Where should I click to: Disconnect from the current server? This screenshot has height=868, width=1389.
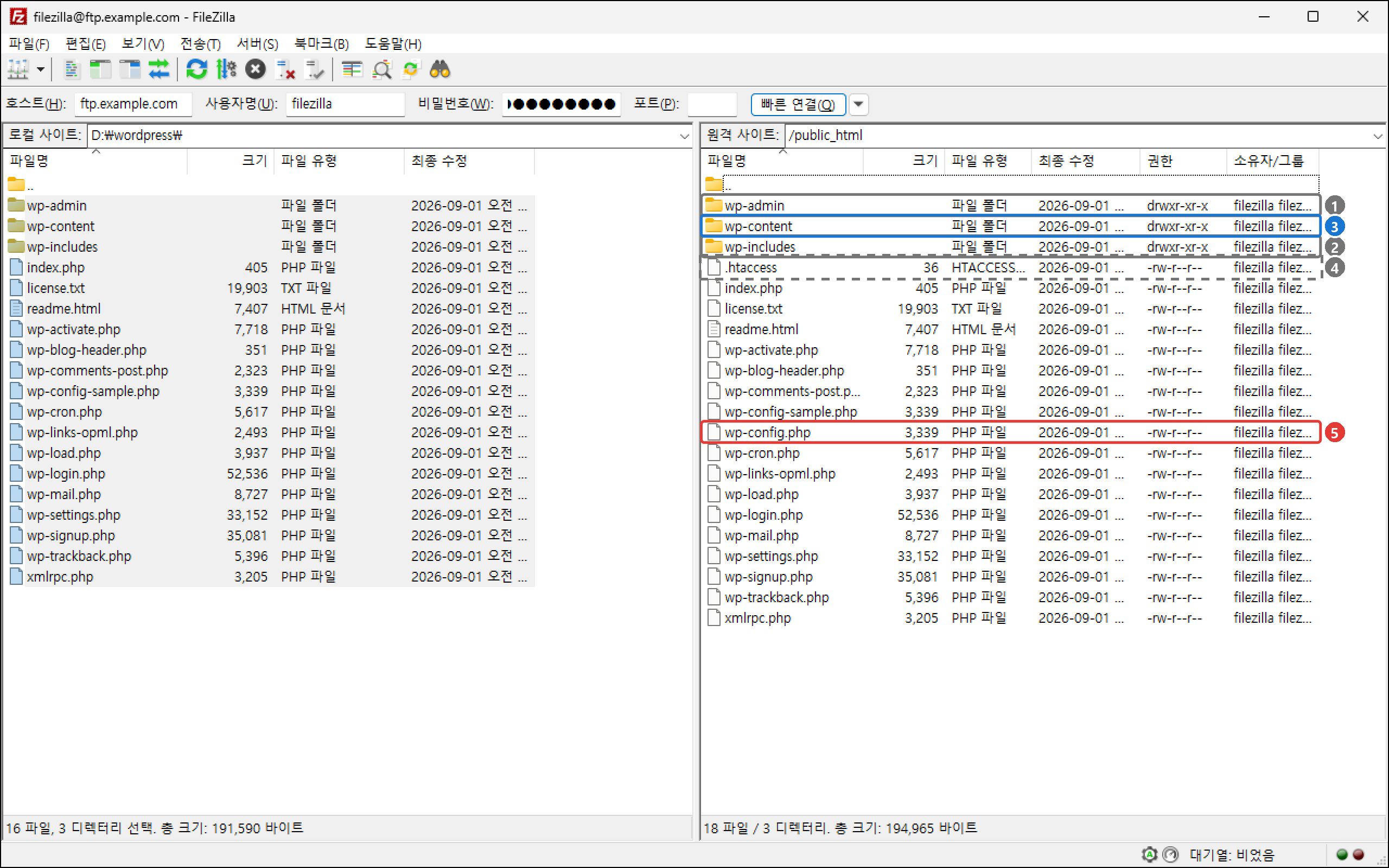point(285,69)
